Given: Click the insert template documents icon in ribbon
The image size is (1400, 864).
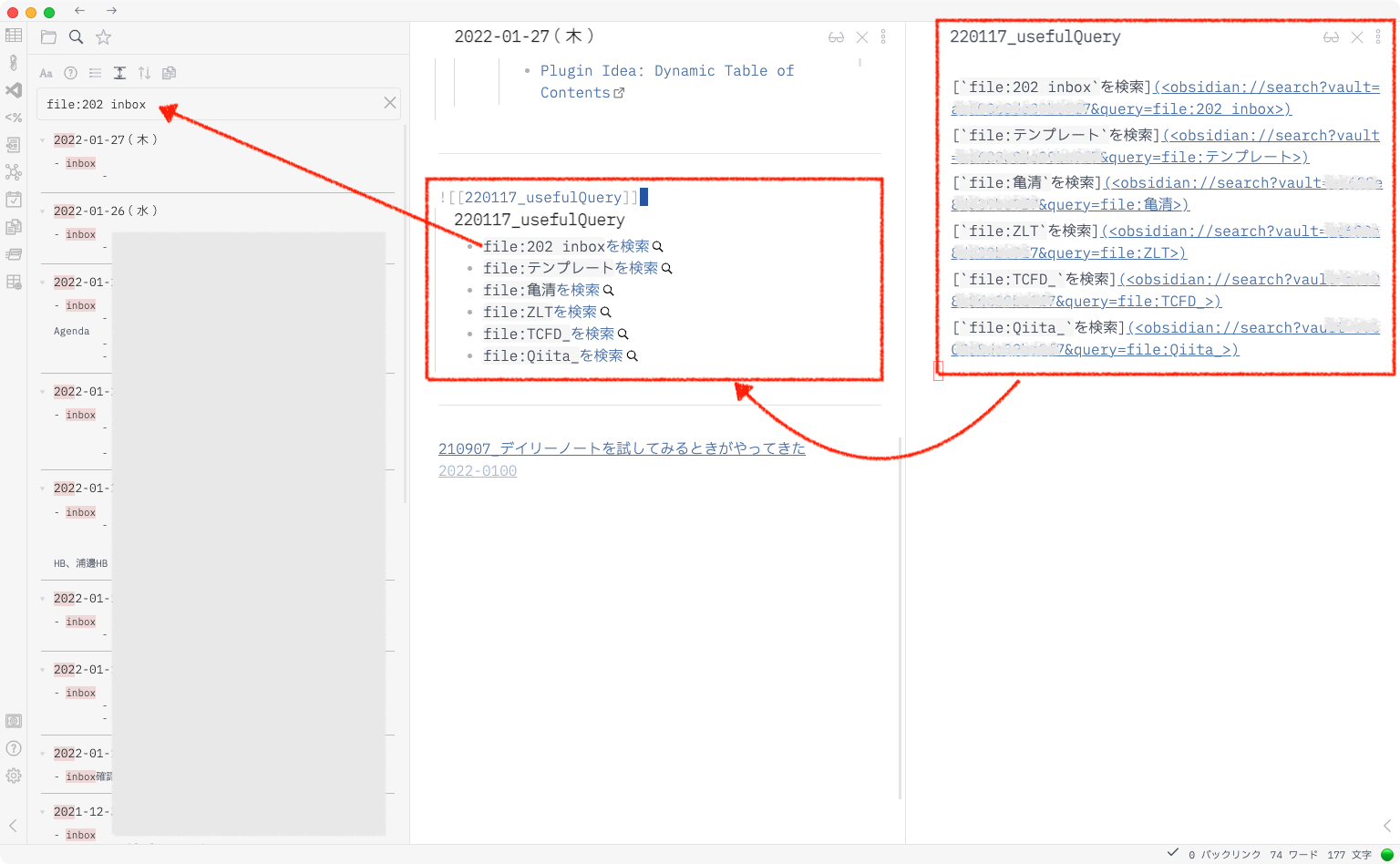Looking at the screenshot, I should tap(14, 227).
